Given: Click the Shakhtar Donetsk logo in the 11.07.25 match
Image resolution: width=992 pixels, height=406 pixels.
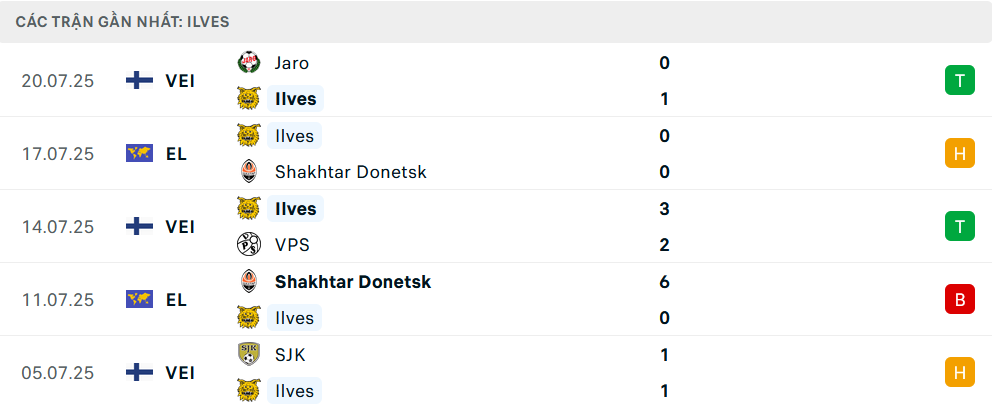Looking at the screenshot, I should [249, 281].
